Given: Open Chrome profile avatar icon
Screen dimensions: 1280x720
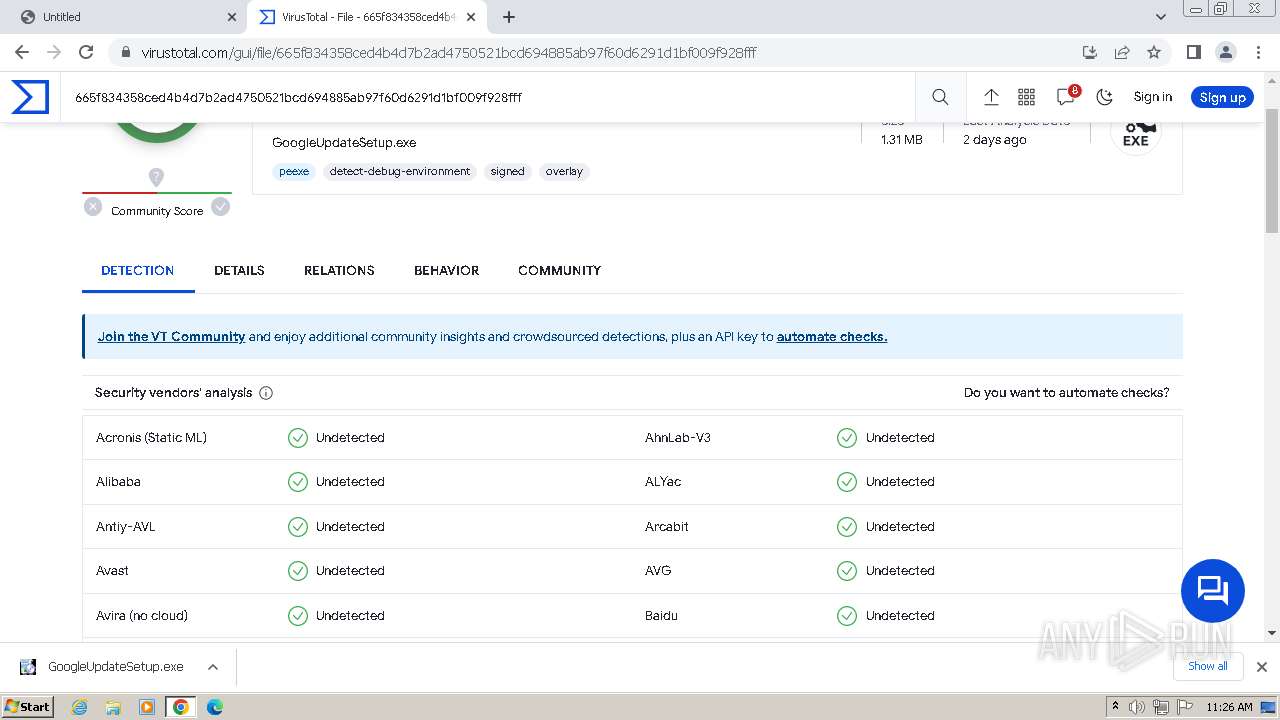Looking at the screenshot, I should coord(1225,52).
